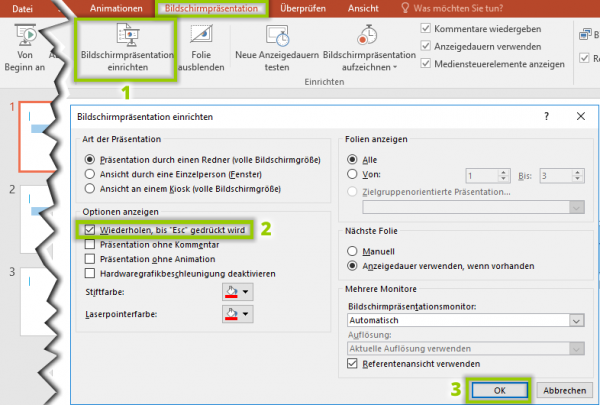Click the dialog help question mark

[546, 116]
